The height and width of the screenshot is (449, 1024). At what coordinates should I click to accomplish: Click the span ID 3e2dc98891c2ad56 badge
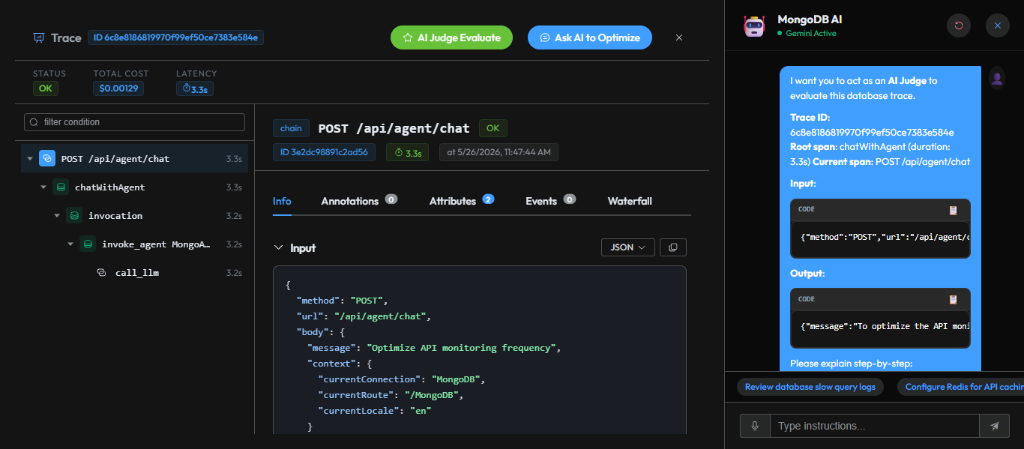325,153
